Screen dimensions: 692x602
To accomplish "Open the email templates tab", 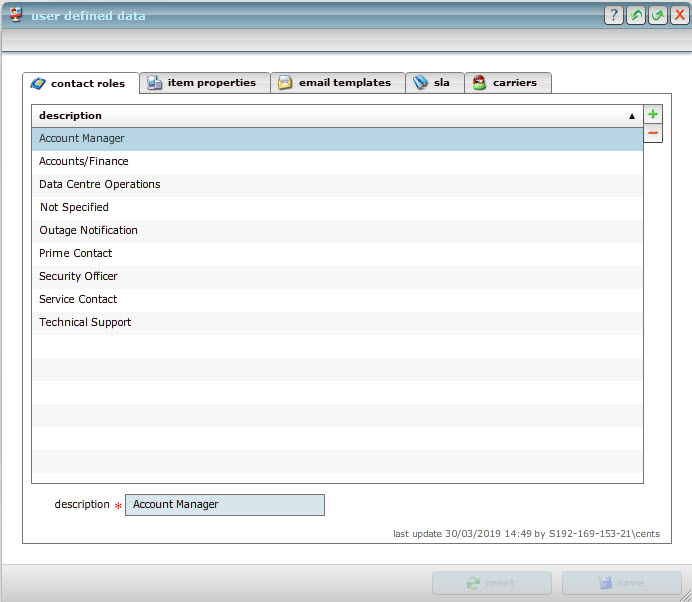I will coord(336,83).
